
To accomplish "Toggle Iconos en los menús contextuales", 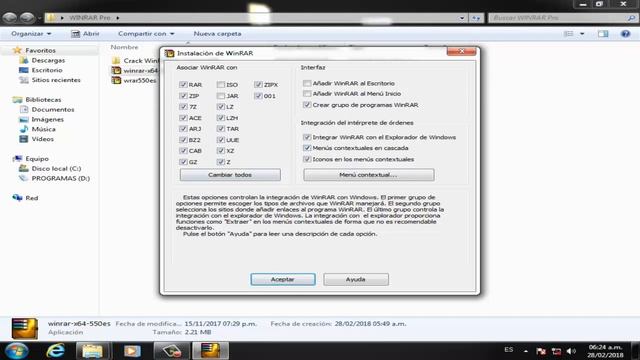I will (307, 159).
